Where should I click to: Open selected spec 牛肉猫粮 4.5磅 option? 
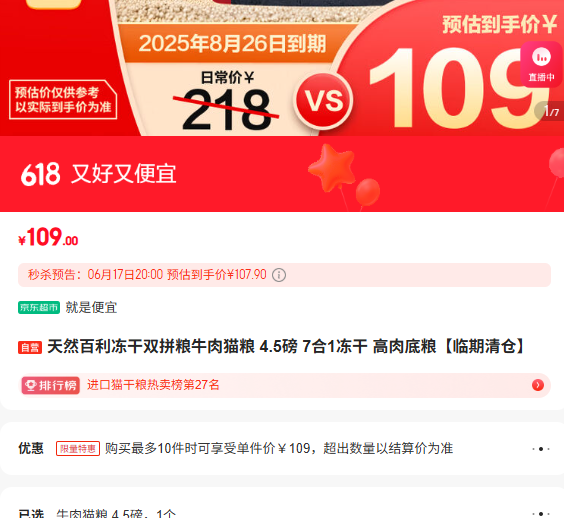point(116,514)
